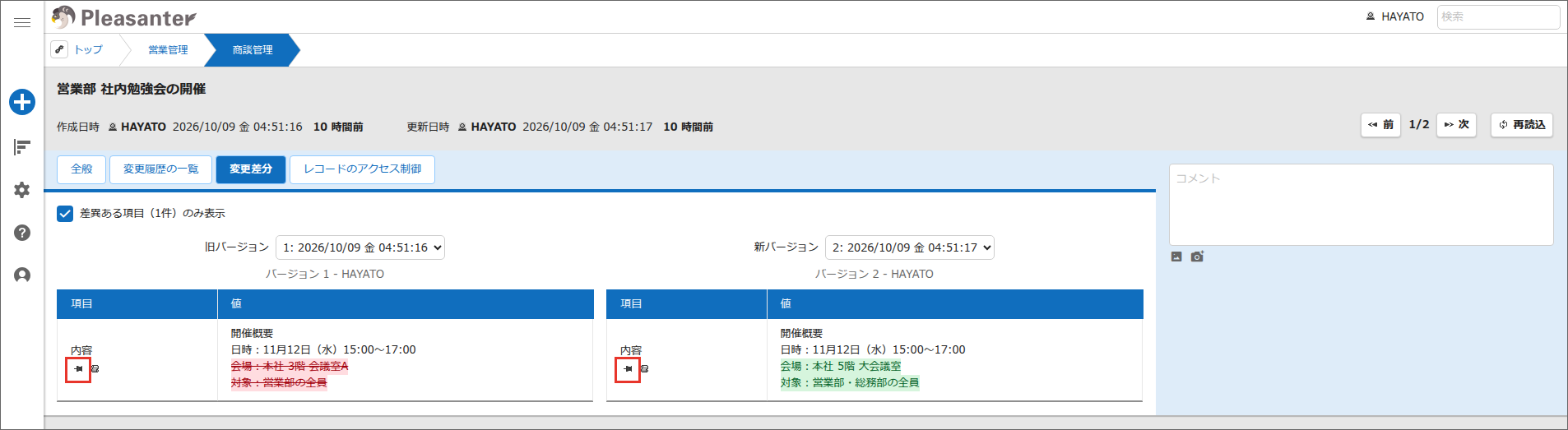Screen dimensions: 1568x430
Task: Click the 1/2 record counter
Action: point(1419,125)
